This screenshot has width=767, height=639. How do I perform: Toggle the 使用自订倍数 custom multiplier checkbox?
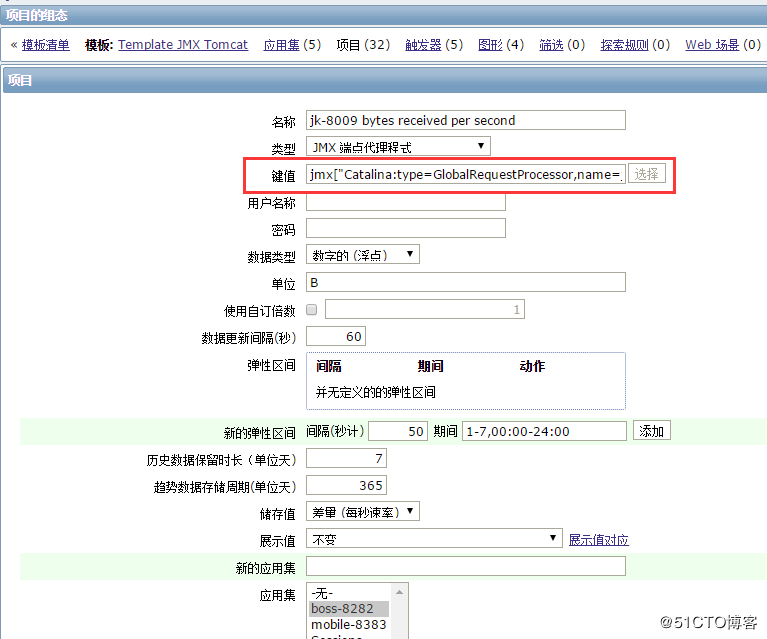[x=312, y=310]
